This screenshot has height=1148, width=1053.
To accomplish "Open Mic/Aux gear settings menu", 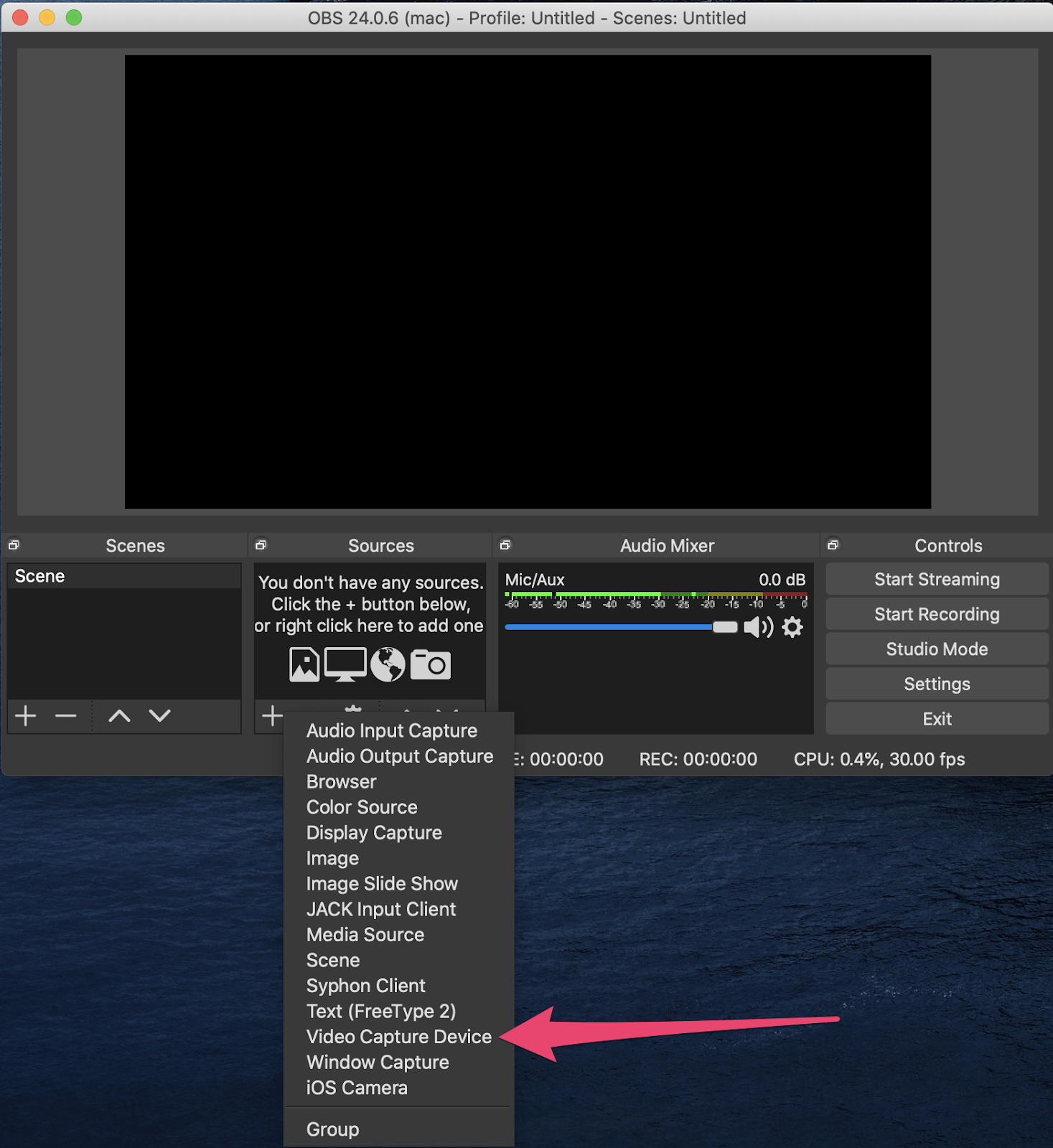I will point(792,627).
